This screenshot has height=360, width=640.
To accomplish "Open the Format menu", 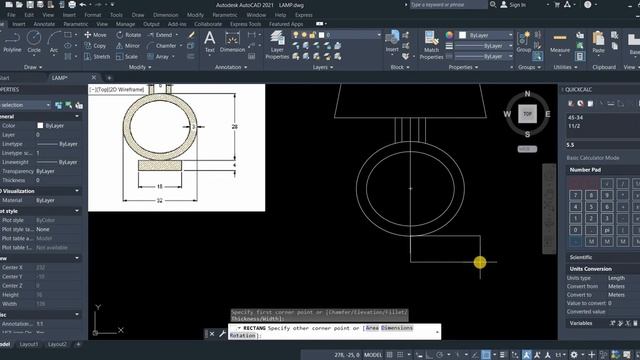I will (93, 15).
